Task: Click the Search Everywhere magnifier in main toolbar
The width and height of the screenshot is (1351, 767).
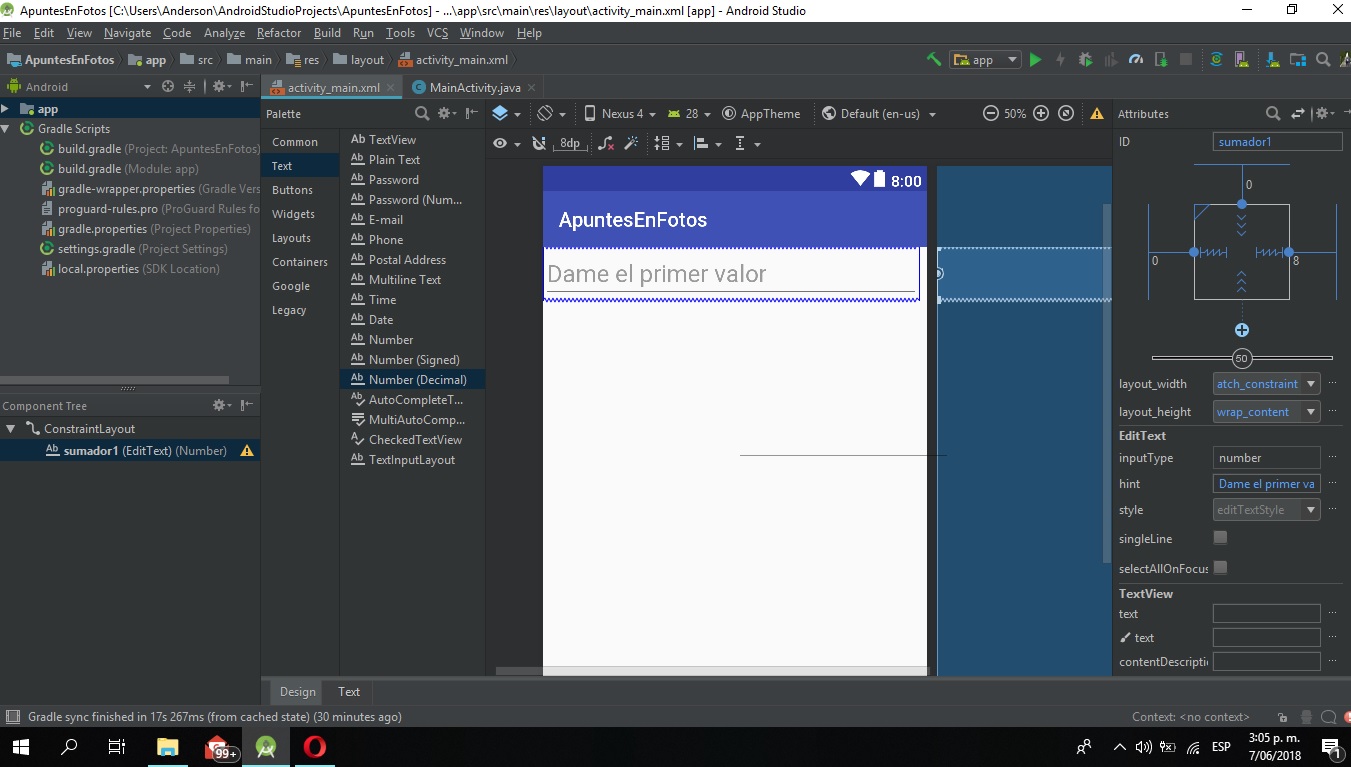Action: 1322,60
